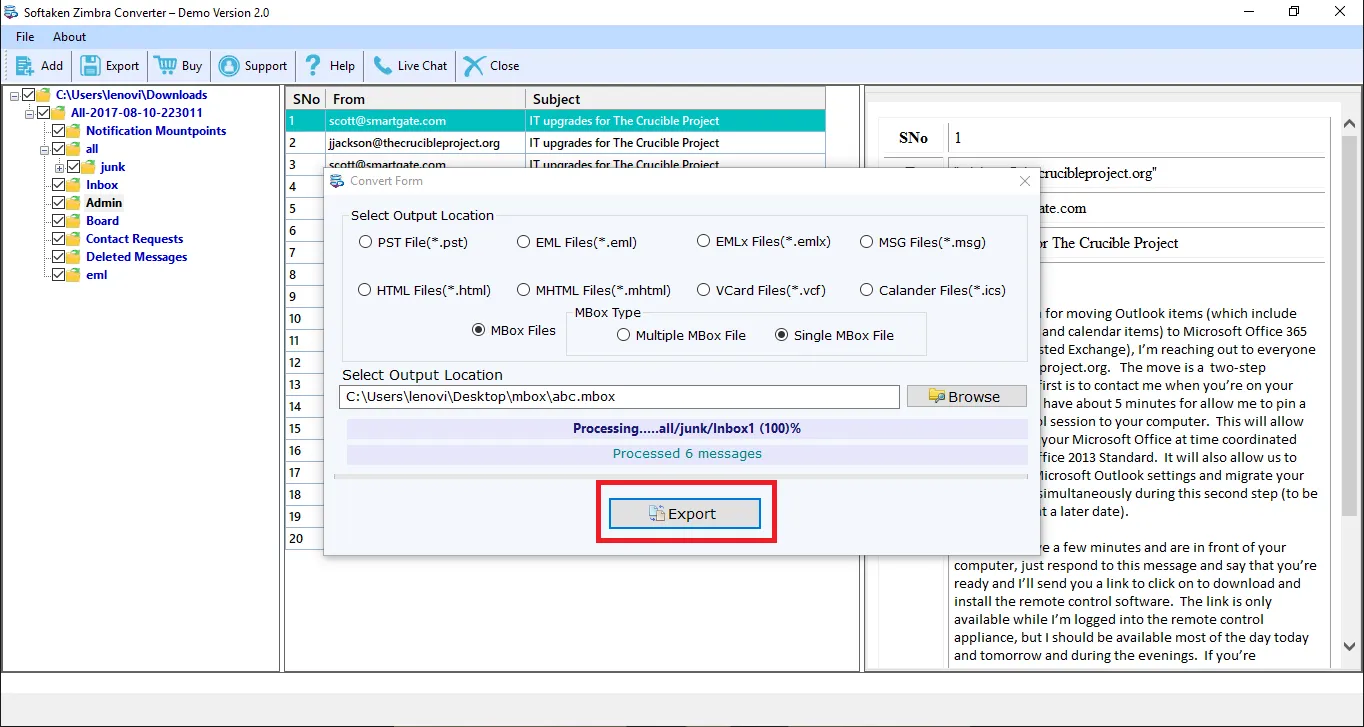Click the folder icon beside the 'all' node
The width and height of the screenshot is (1364, 727).
[74, 149]
